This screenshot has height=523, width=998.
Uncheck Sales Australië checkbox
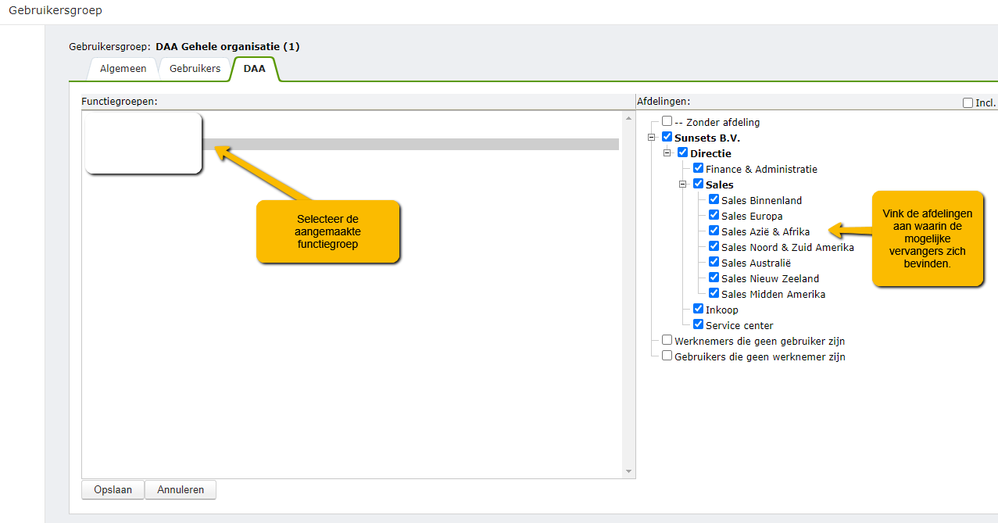pyautogui.click(x=713, y=262)
